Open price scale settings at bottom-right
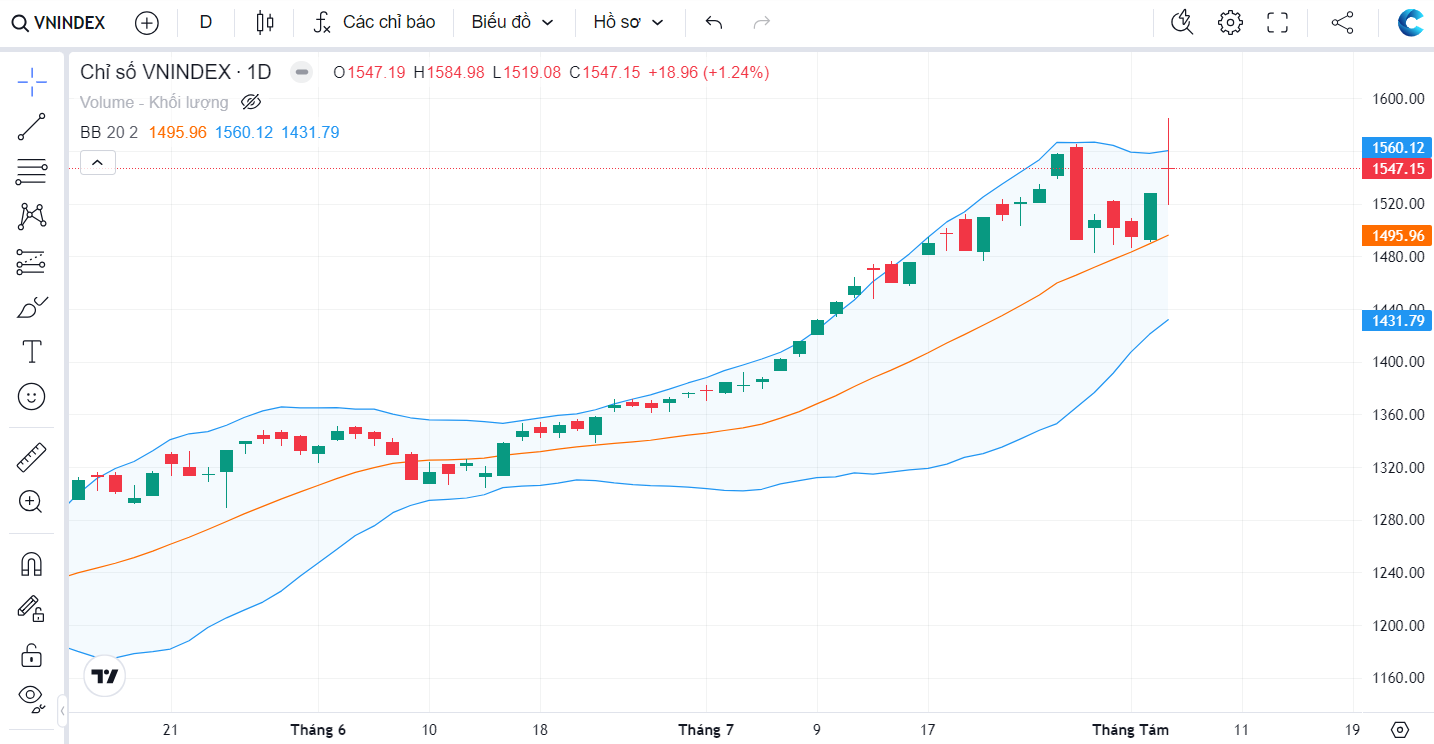The width and height of the screenshot is (1434, 744). [1400, 730]
